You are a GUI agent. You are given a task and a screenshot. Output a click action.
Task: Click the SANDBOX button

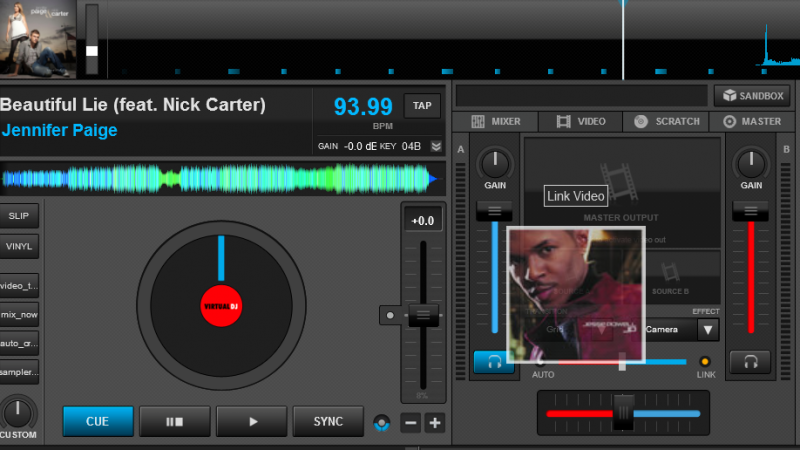[752, 95]
